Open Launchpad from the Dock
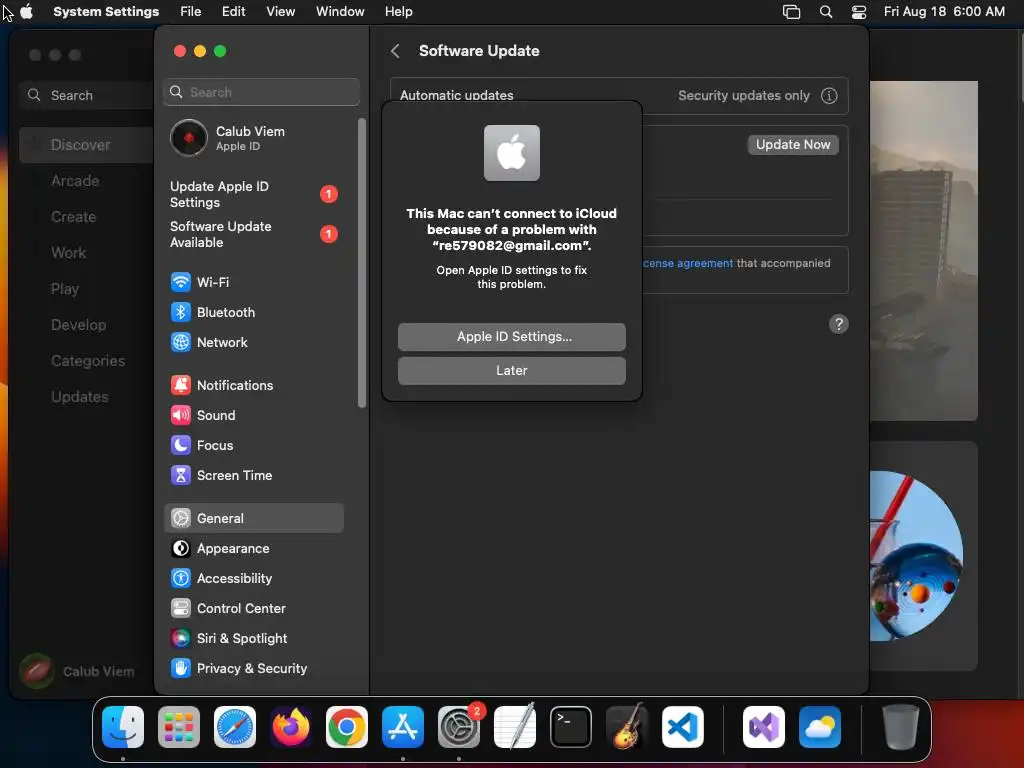Screen dimensions: 1024x768 (x=179, y=727)
